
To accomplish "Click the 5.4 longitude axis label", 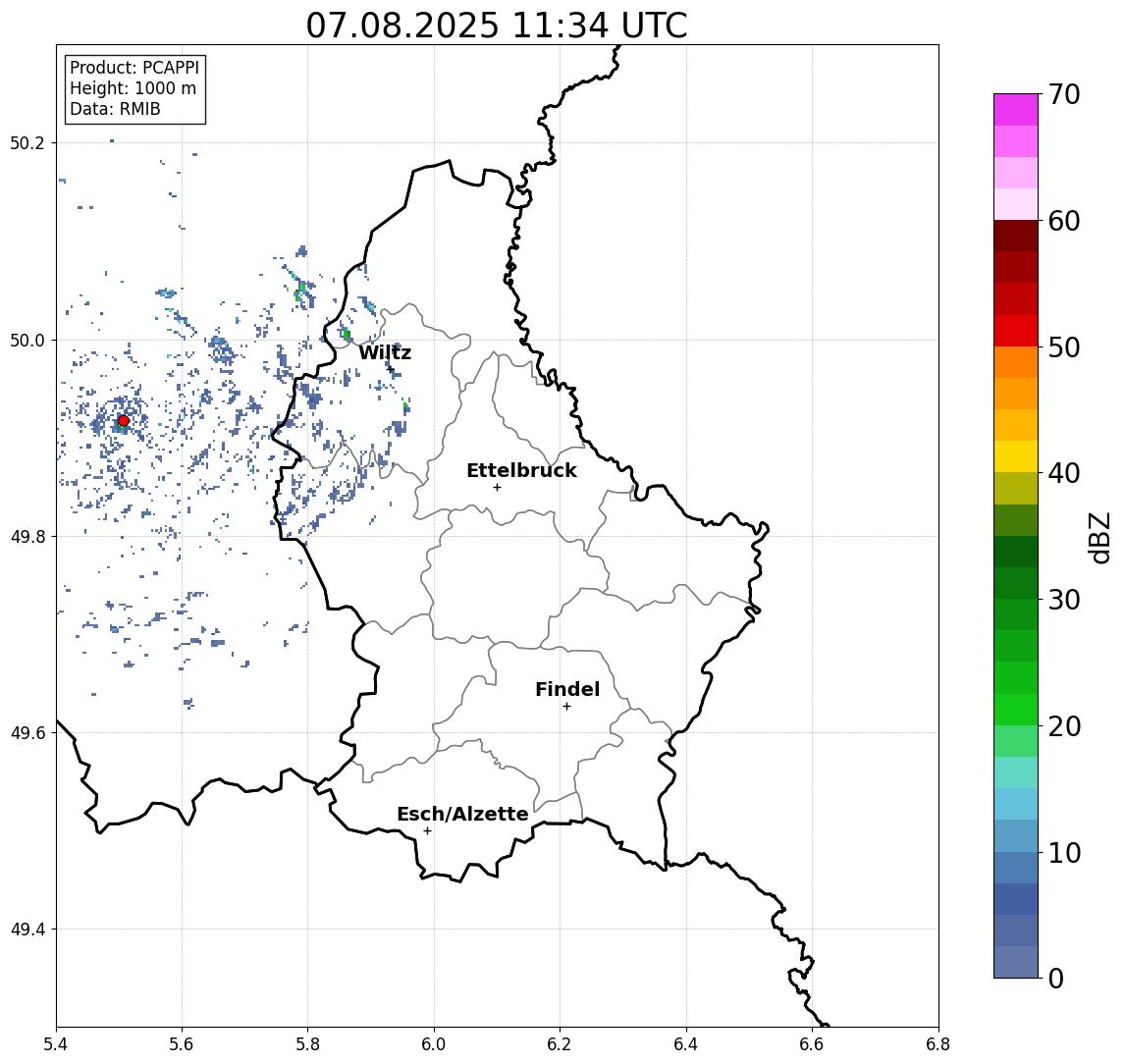I will point(56,1044).
